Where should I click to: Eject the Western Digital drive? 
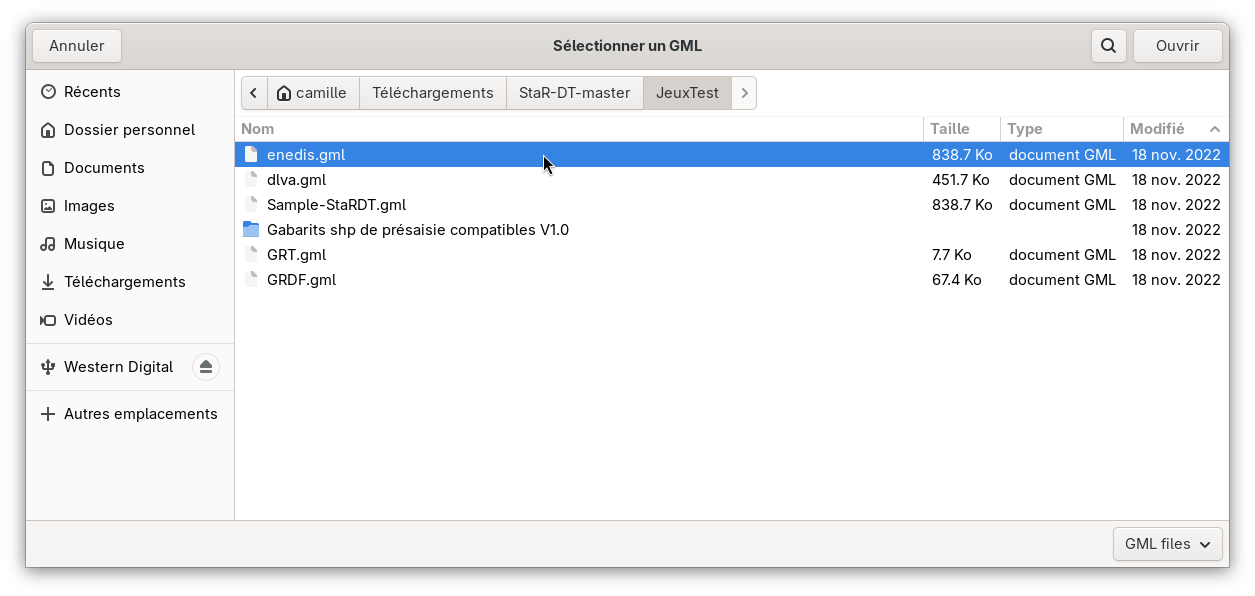click(206, 367)
